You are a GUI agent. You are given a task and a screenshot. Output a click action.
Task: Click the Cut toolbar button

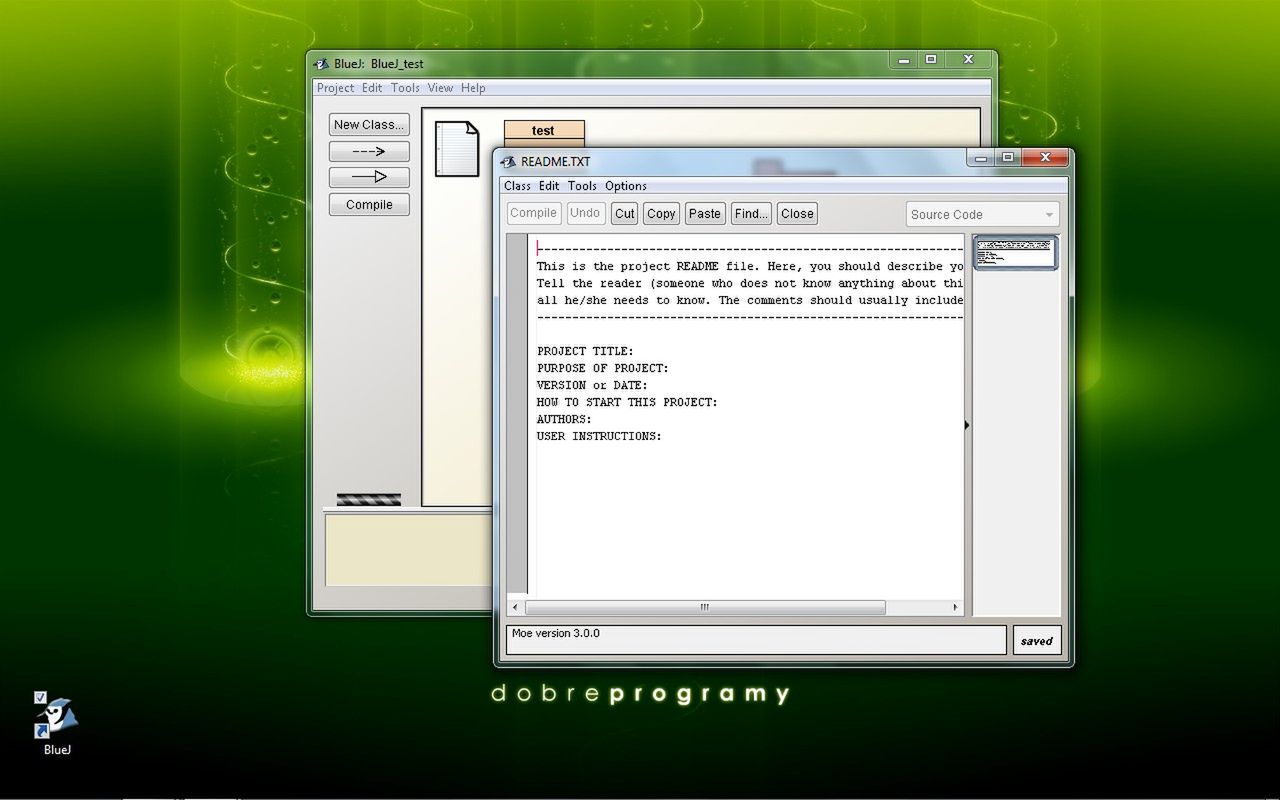(x=625, y=213)
